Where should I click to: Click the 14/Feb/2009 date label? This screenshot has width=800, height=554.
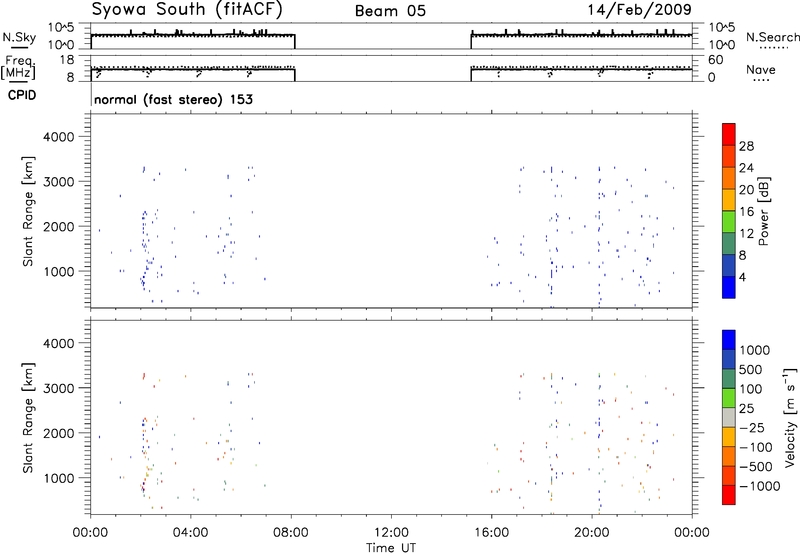tap(639, 10)
